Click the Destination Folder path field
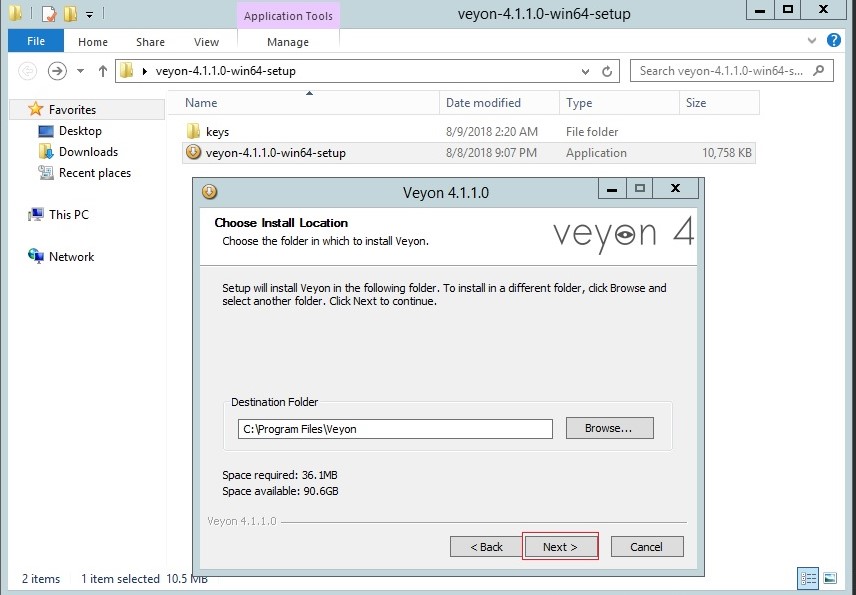Screen dimensions: 856x595 point(394,428)
